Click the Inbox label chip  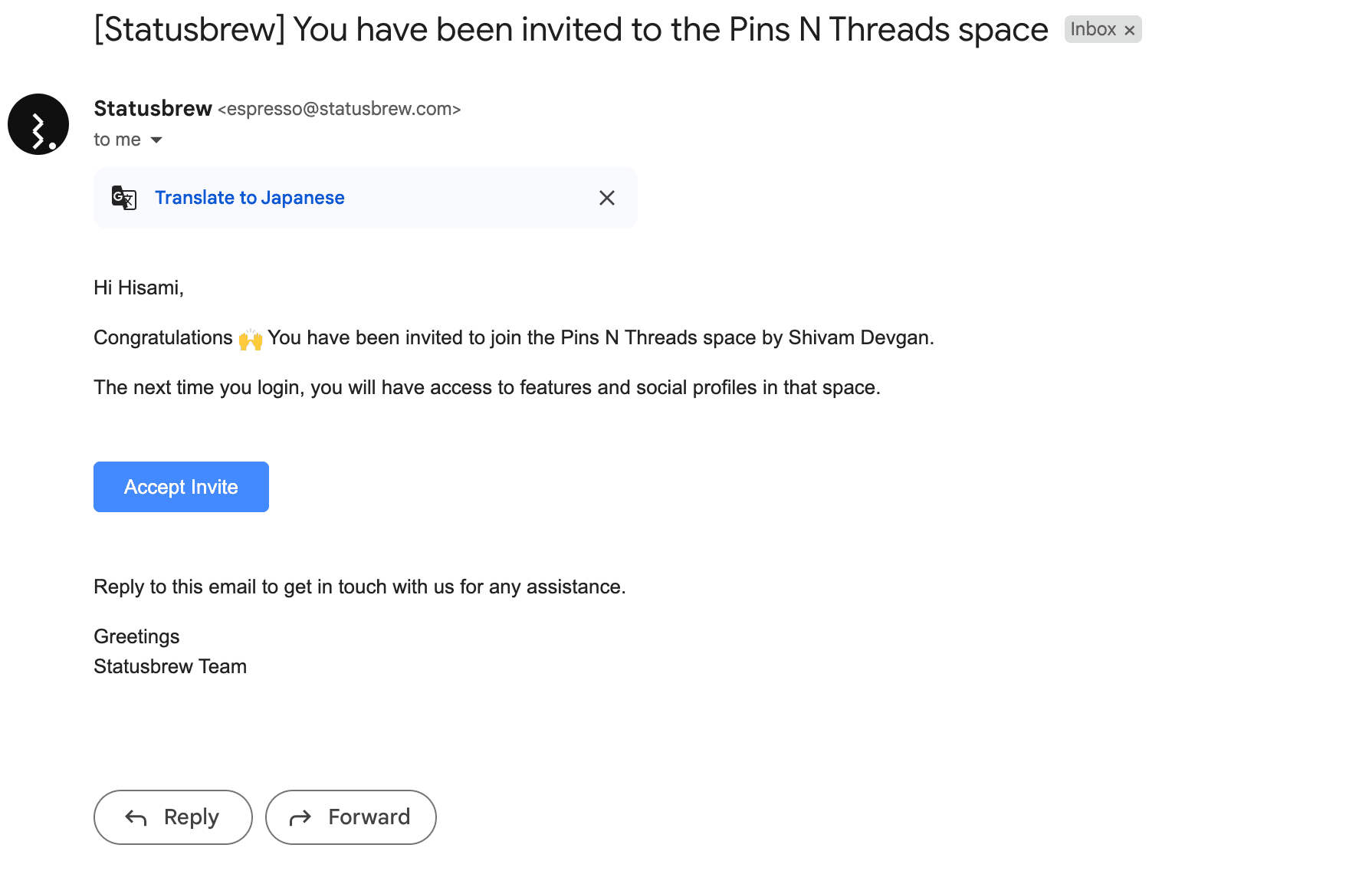click(x=1092, y=29)
